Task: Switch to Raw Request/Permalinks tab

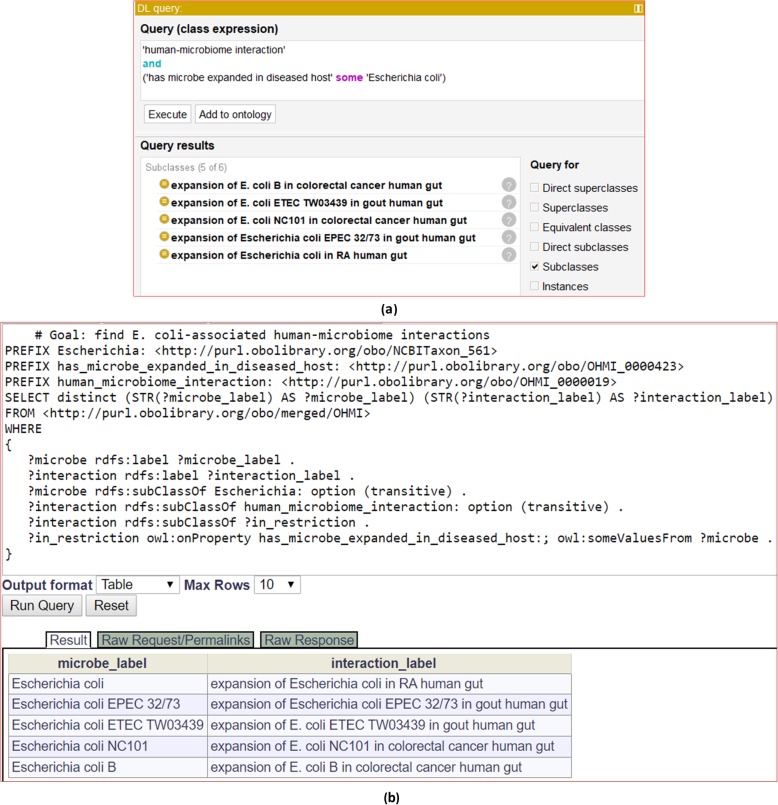Action: pyautogui.click(x=175, y=640)
